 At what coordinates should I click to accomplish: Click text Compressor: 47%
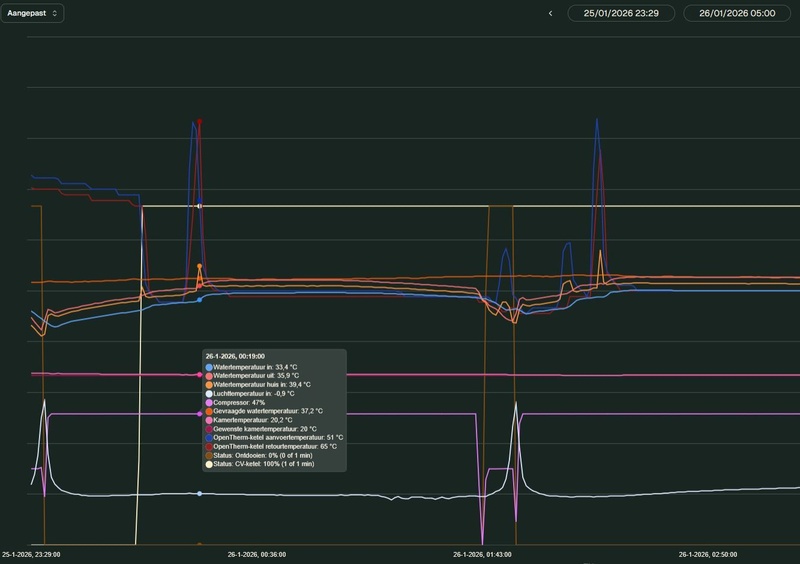click(x=239, y=403)
